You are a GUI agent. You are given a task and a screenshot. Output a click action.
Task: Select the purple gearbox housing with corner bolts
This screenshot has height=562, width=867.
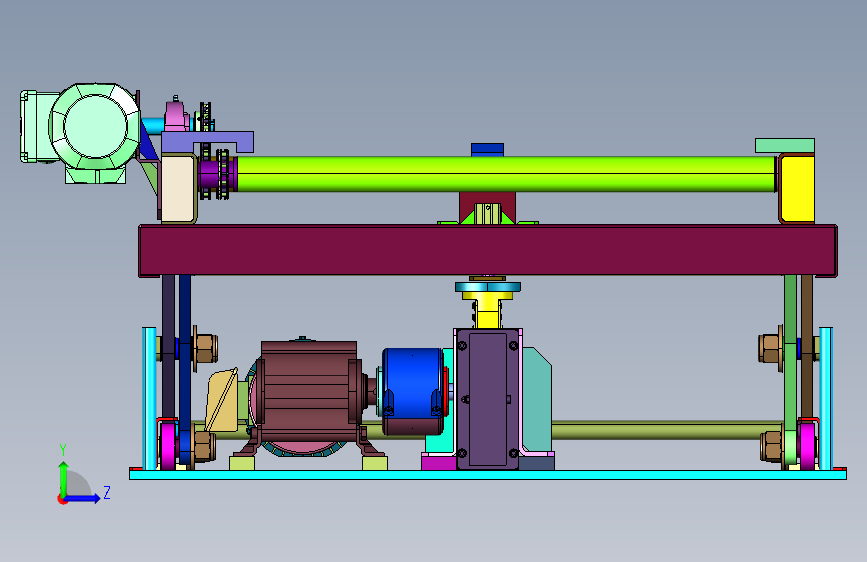[x=487, y=399]
